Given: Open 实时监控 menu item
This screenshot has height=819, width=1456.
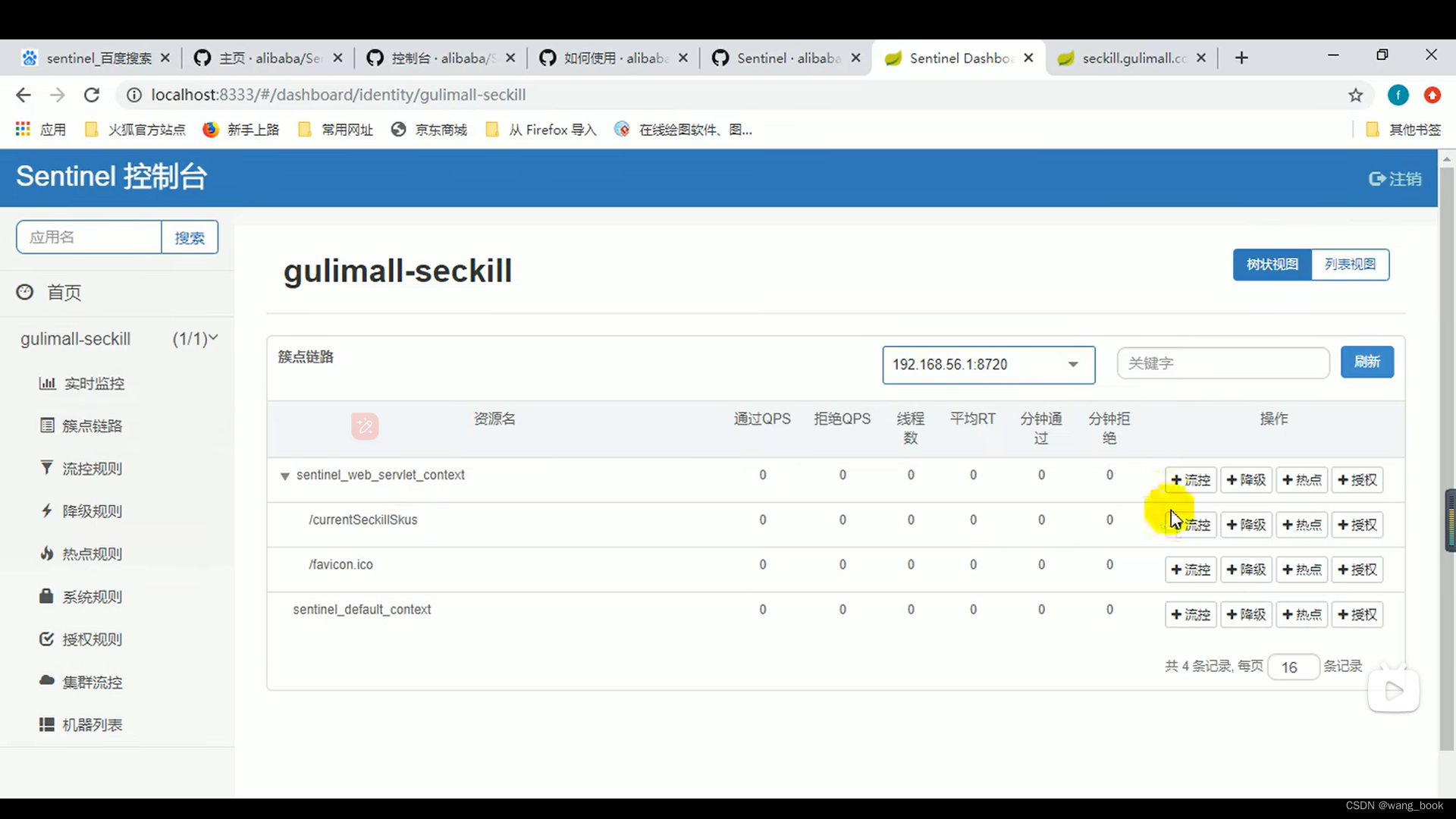Looking at the screenshot, I should pos(82,384).
